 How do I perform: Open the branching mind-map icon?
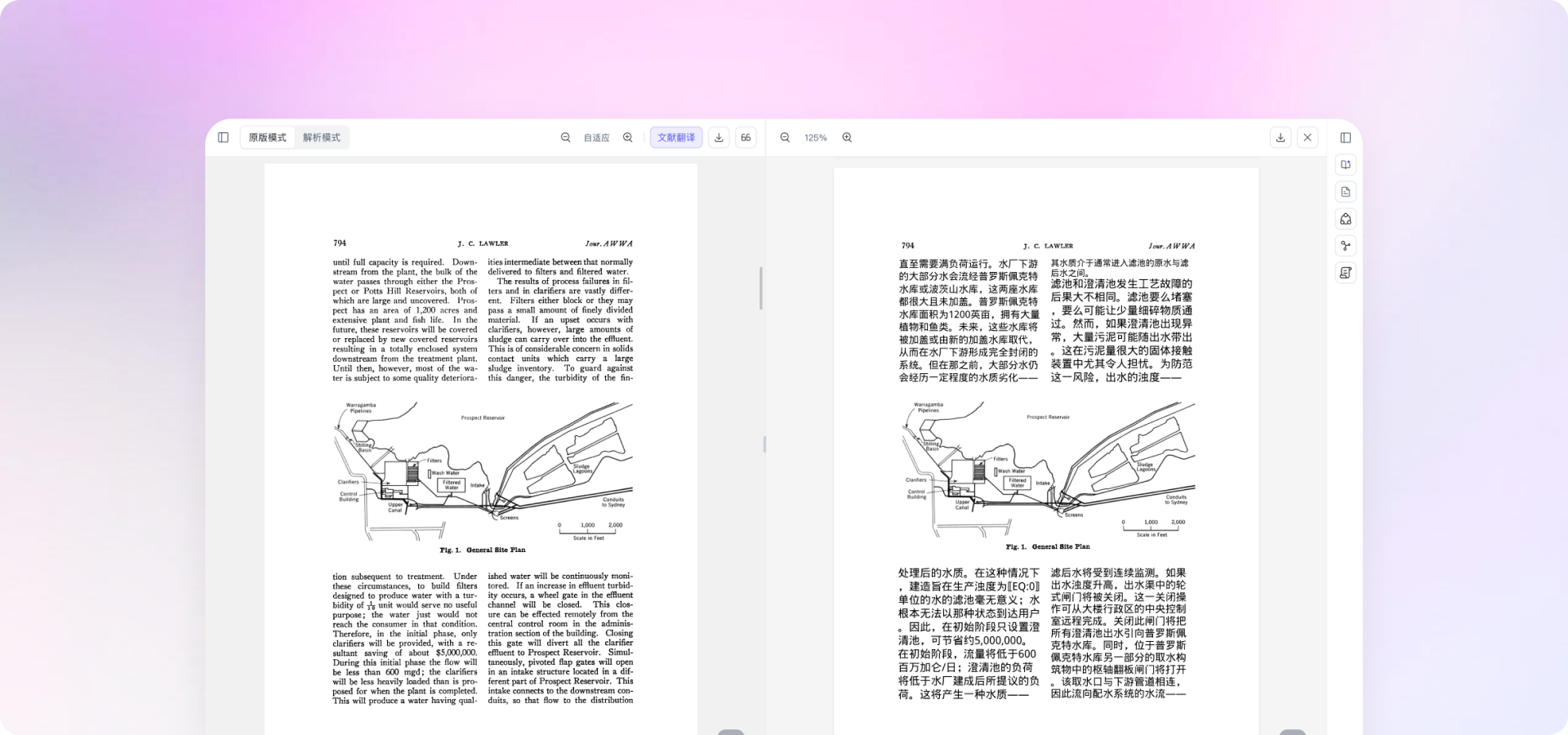pyautogui.click(x=1346, y=246)
